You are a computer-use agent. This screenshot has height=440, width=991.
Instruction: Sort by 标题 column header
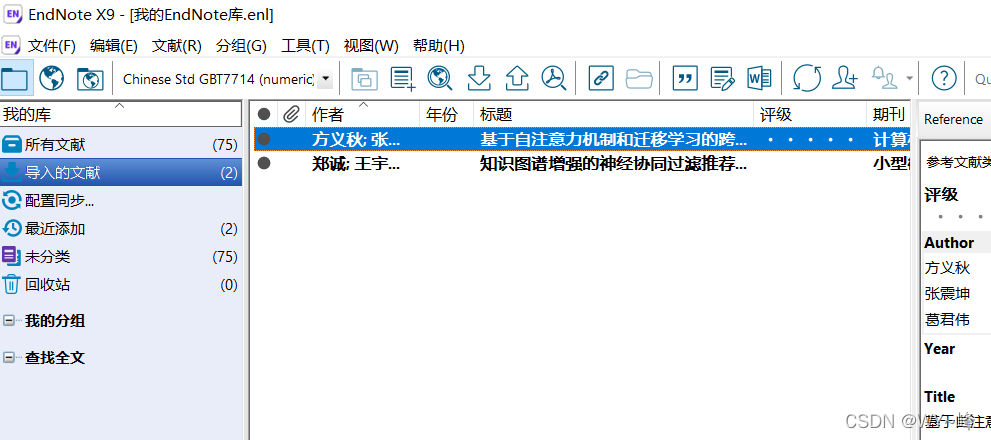(x=613, y=114)
